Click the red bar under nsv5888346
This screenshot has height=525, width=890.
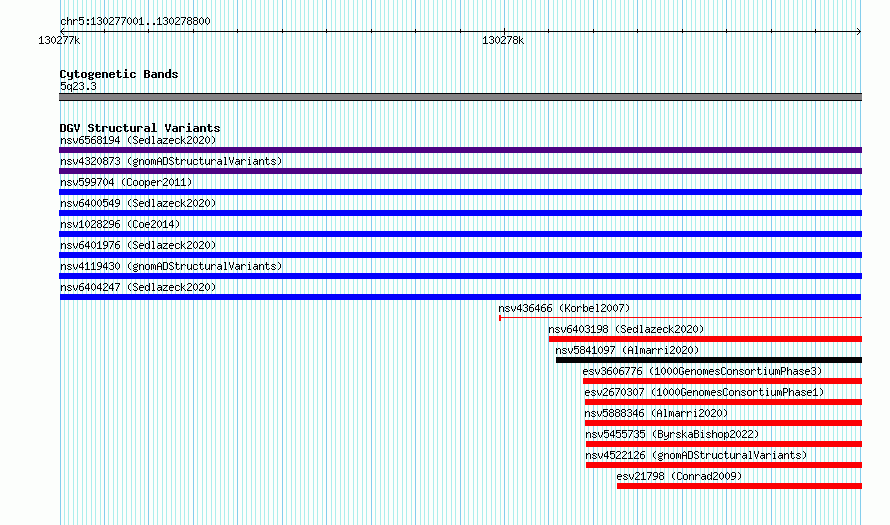click(723, 423)
